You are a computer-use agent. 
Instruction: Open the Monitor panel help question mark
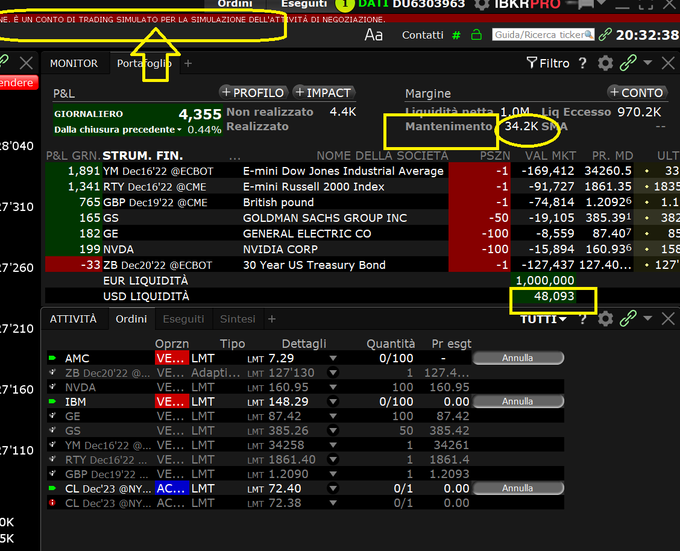tap(582, 63)
